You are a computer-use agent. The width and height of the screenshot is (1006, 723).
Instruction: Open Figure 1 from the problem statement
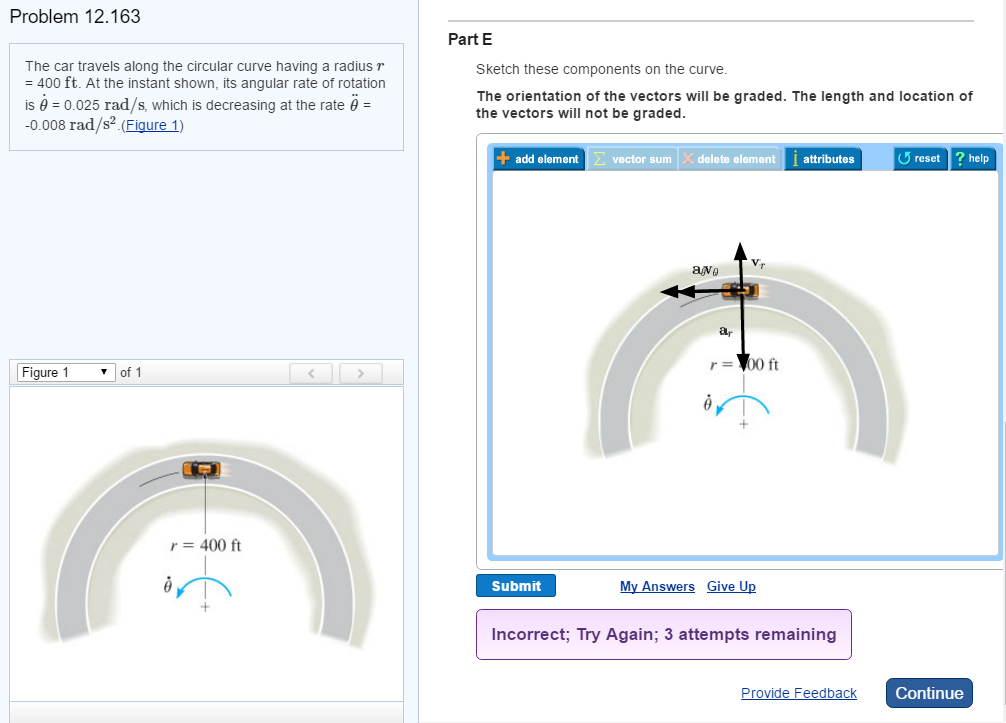click(151, 125)
